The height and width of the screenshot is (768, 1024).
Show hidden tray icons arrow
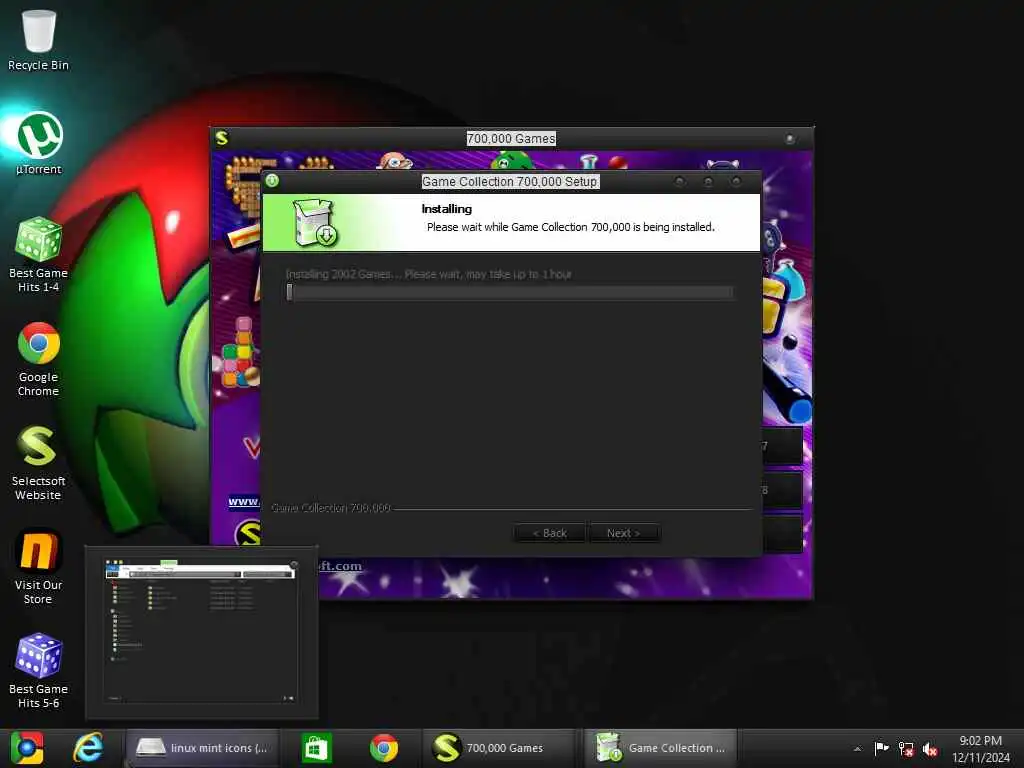click(x=857, y=749)
